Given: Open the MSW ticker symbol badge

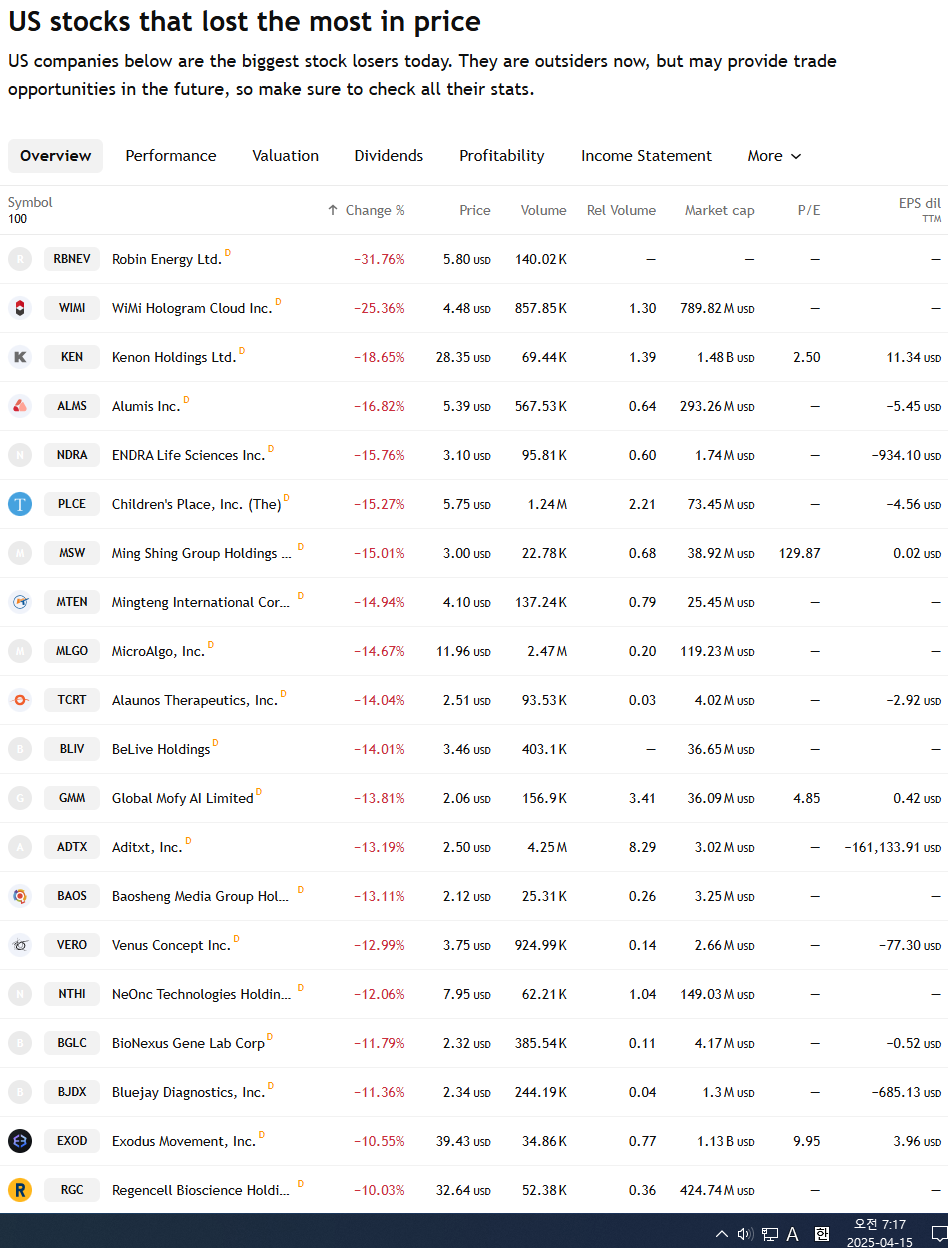Looking at the screenshot, I should point(72,553).
